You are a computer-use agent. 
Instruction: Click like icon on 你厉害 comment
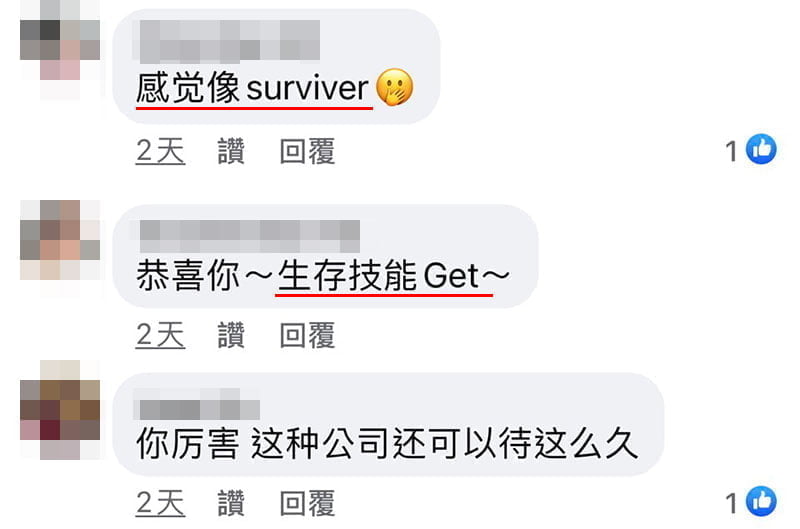(x=761, y=501)
